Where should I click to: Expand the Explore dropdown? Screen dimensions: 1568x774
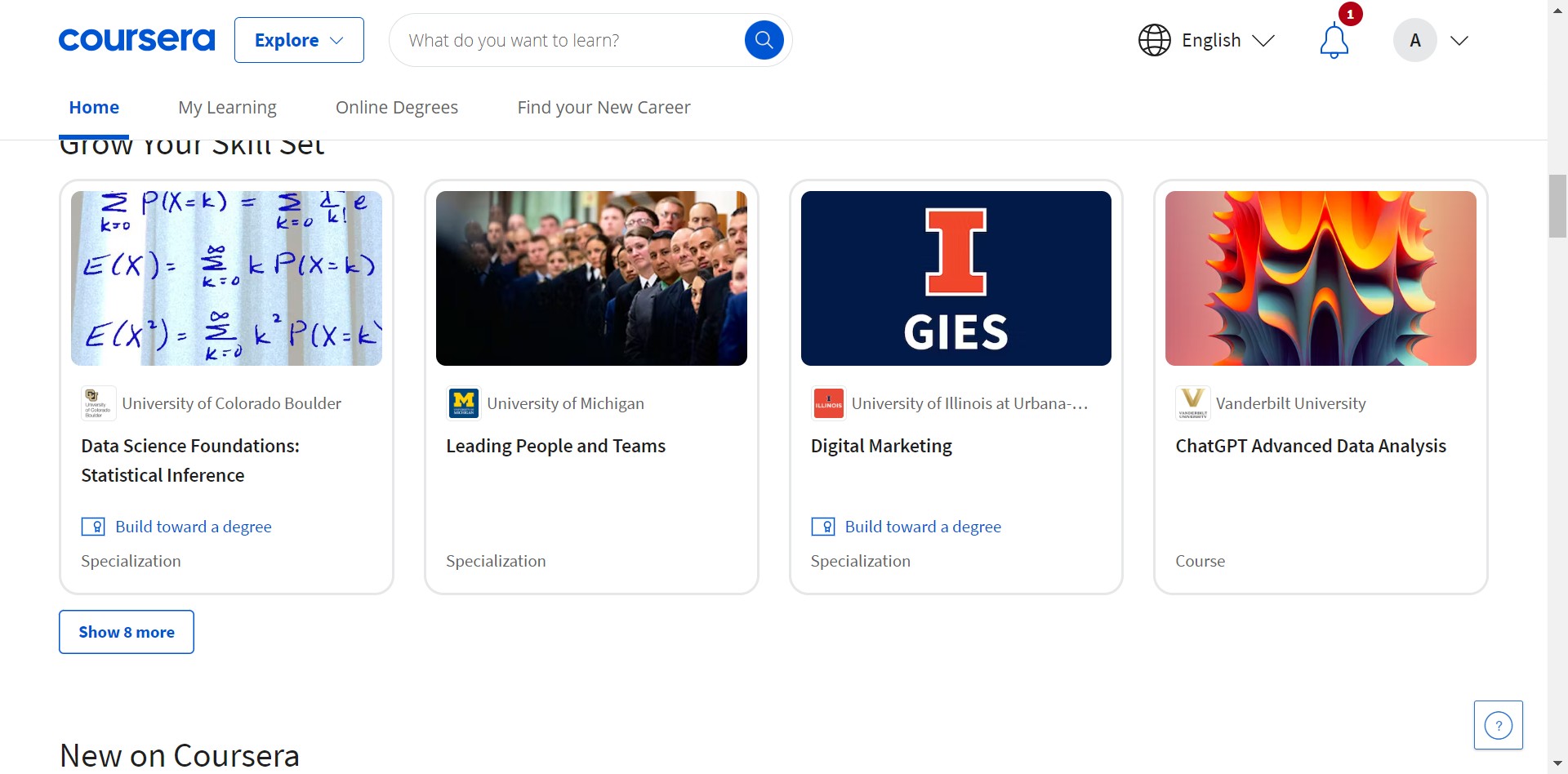[x=299, y=40]
